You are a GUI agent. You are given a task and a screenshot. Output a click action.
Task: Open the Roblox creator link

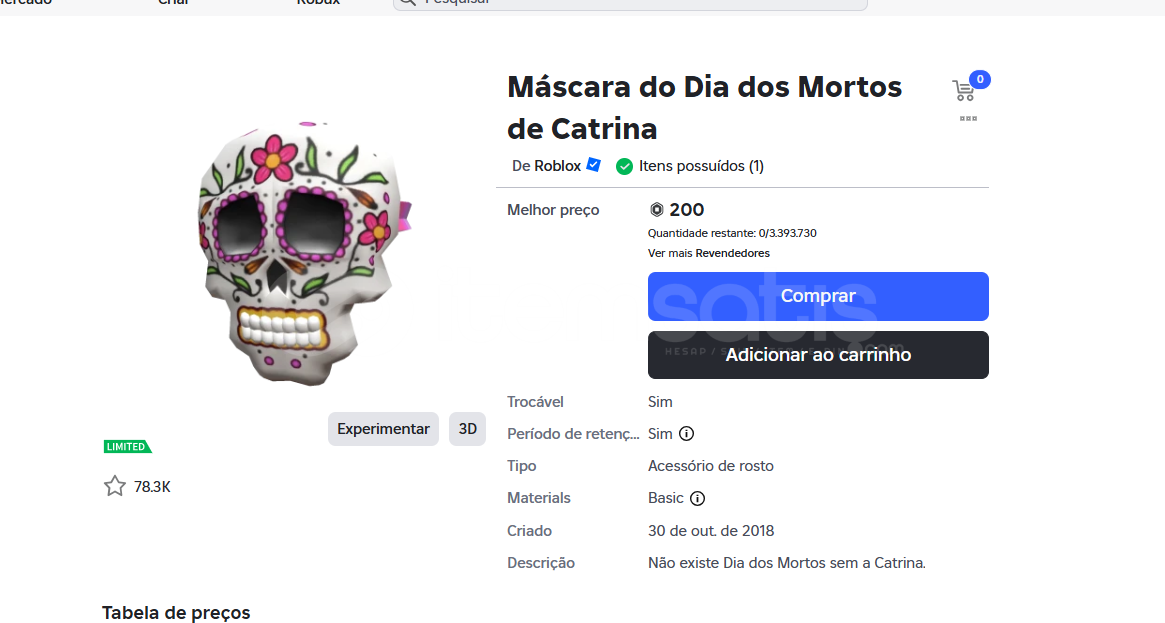[x=557, y=166]
